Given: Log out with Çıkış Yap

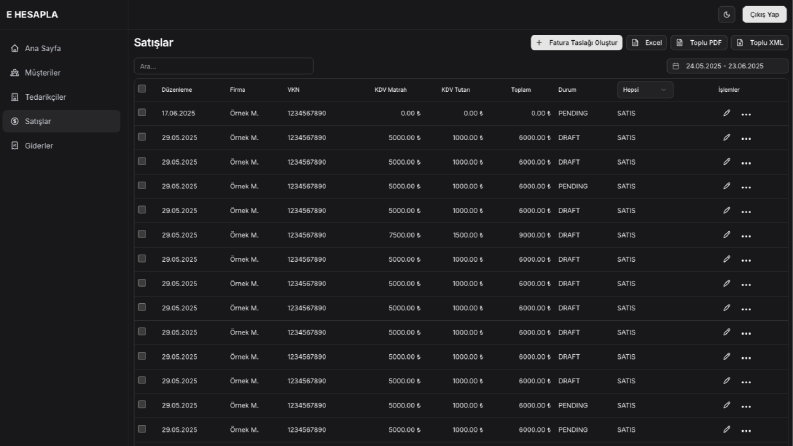Looking at the screenshot, I should [764, 15].
